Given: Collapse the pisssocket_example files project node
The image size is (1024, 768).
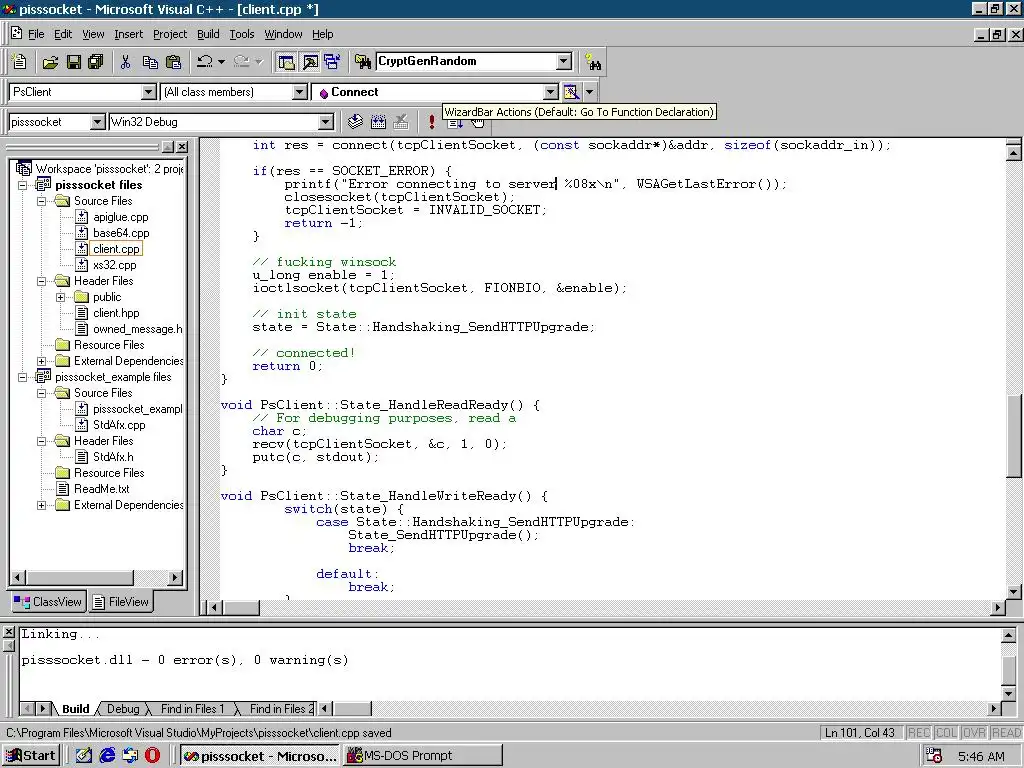Looking at the screenshot, I should click(23, 377).
